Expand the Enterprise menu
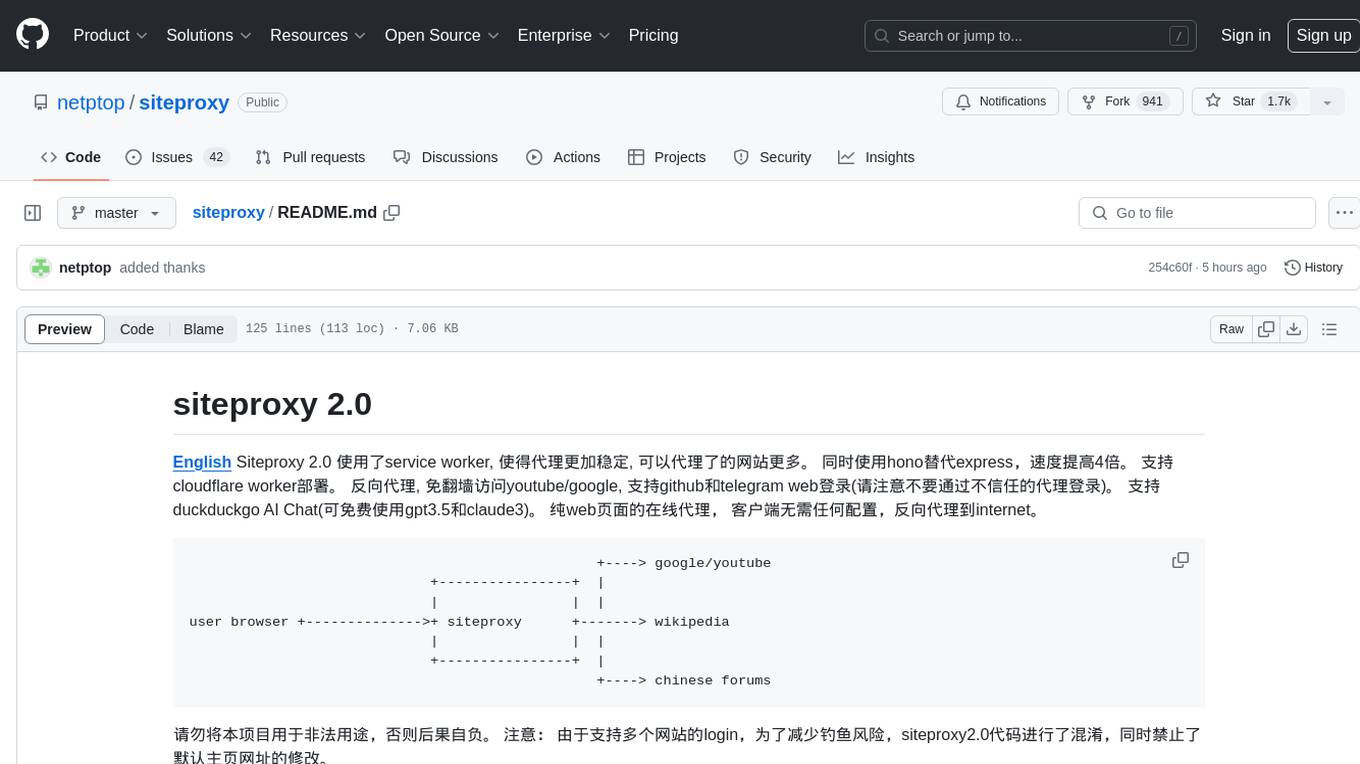 564,35
